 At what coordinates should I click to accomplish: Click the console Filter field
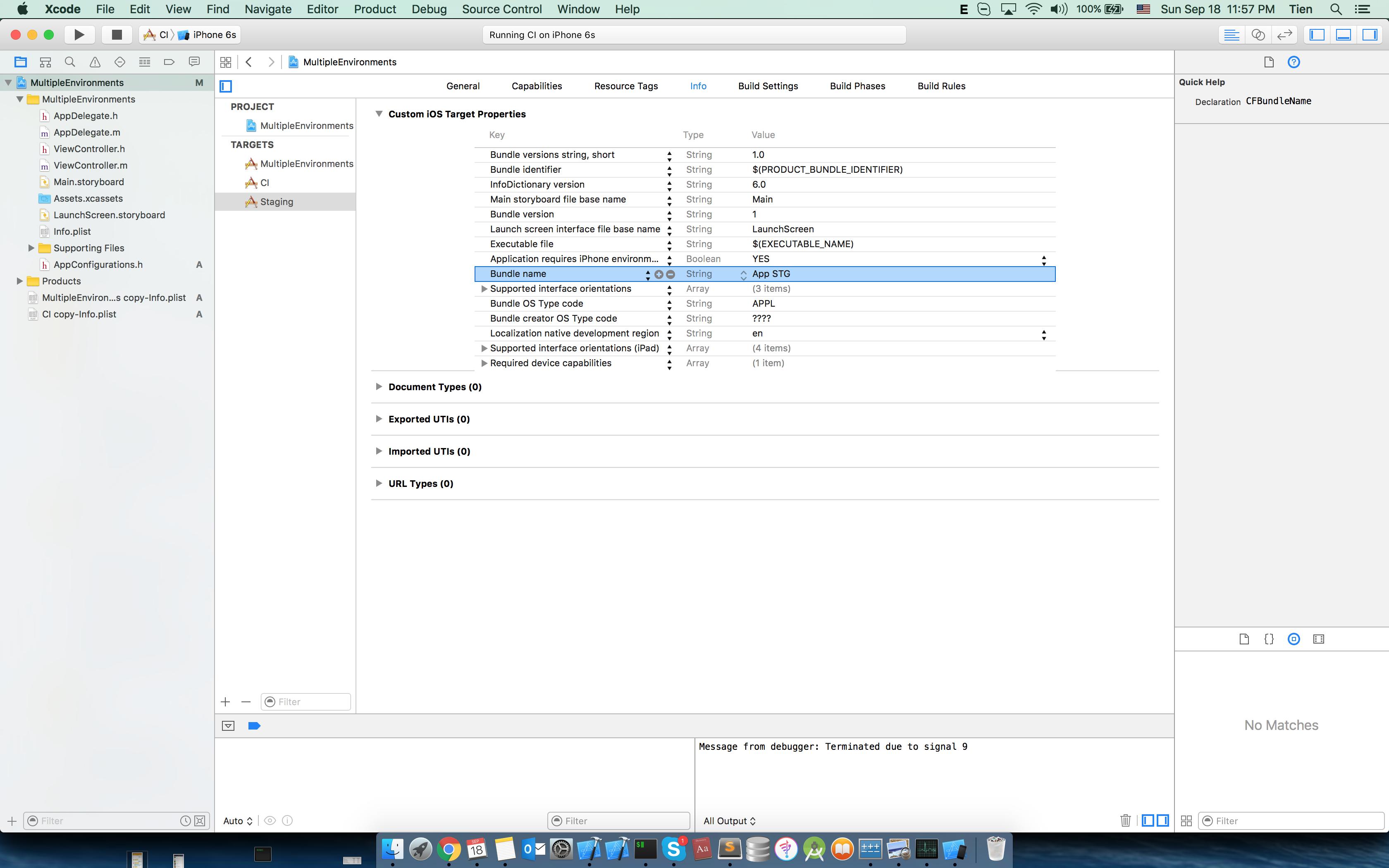pyautogui.click(x=619, y=821)
